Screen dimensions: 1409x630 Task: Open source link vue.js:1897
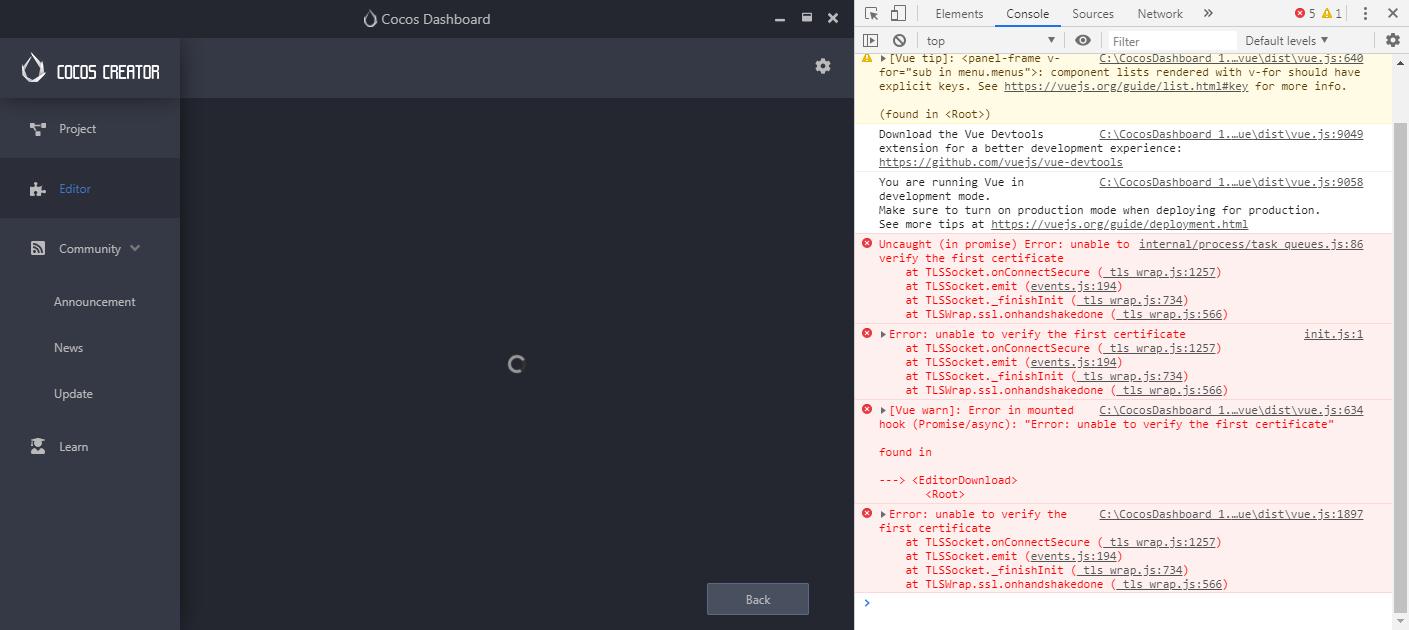(1231, 514)
